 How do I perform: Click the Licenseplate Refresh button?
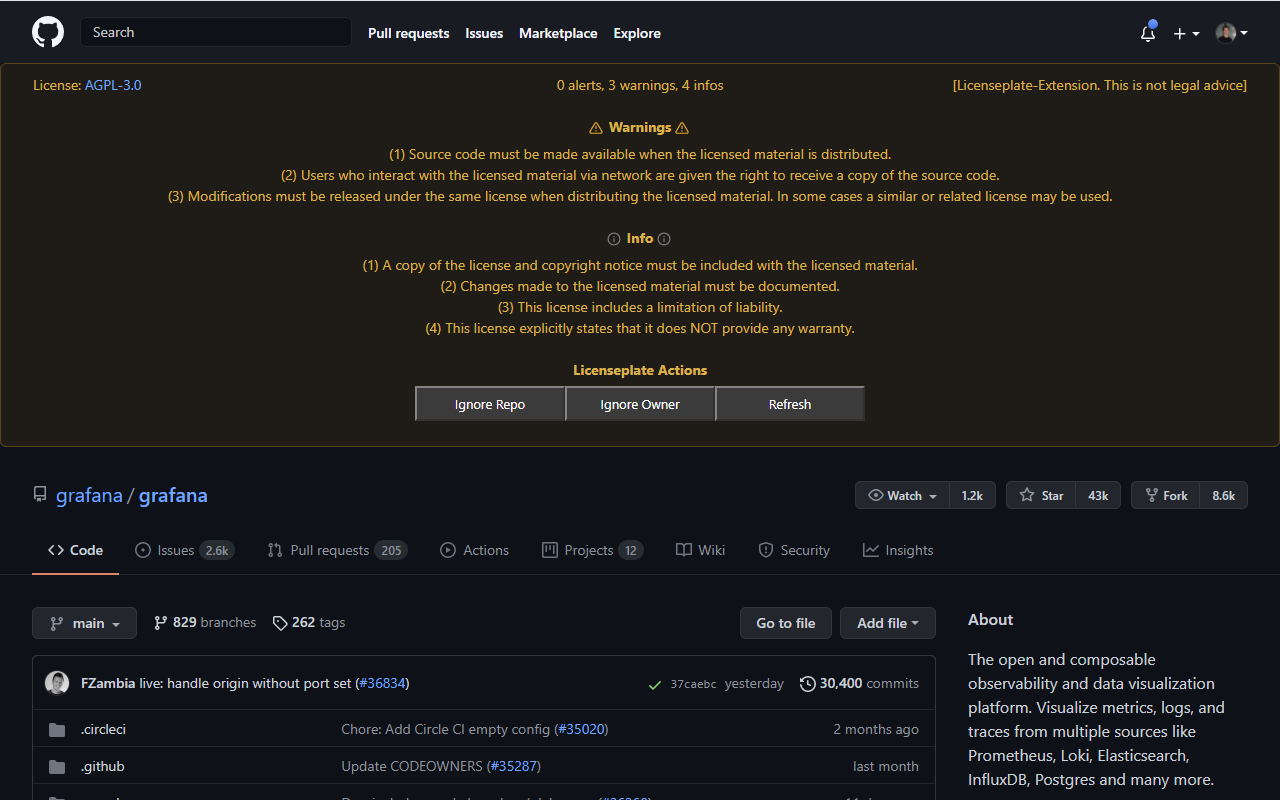pos(790,404)
